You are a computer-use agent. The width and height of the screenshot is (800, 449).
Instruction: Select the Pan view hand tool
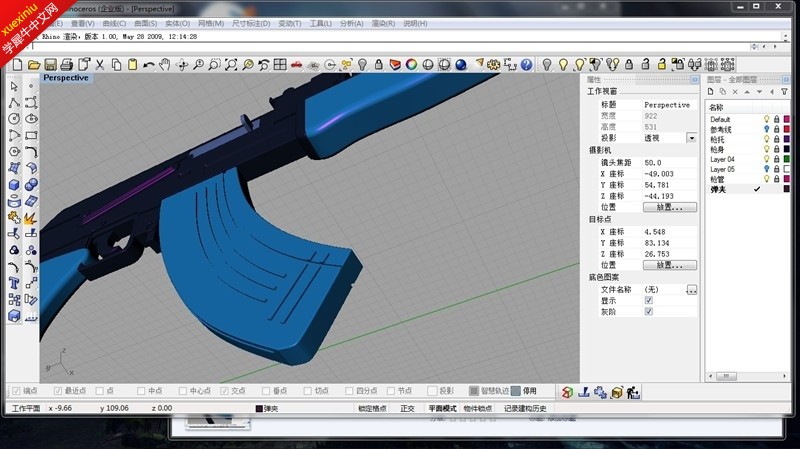165,65
